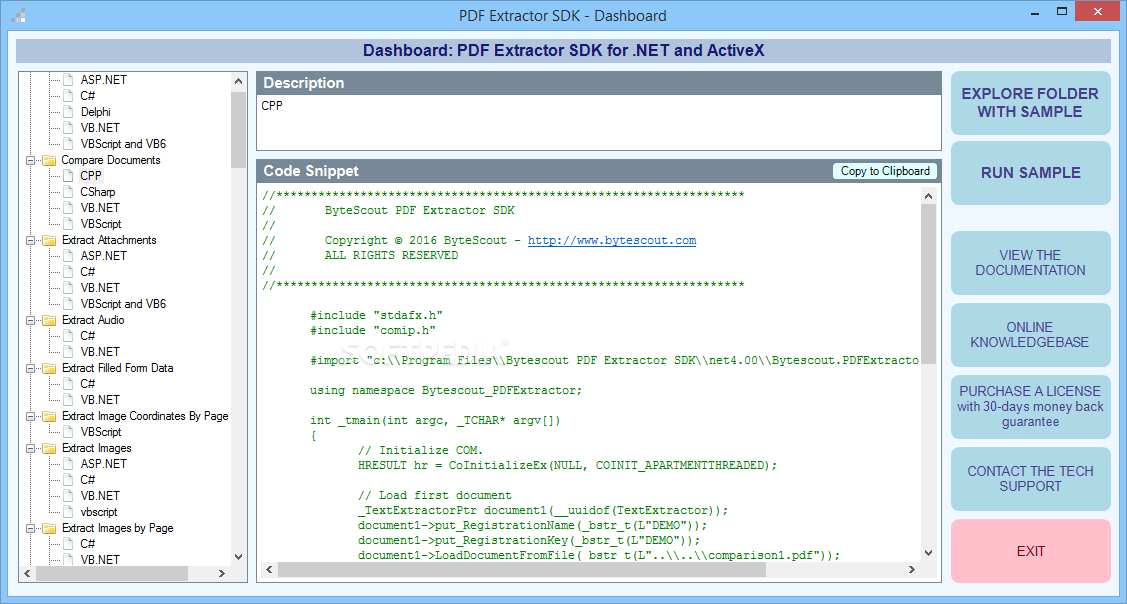This screenshot has height=604, width=1127.
Task: Click the Extract Filled Form Data folder icon
Action: pyautogui.click(x=49, y=368)
